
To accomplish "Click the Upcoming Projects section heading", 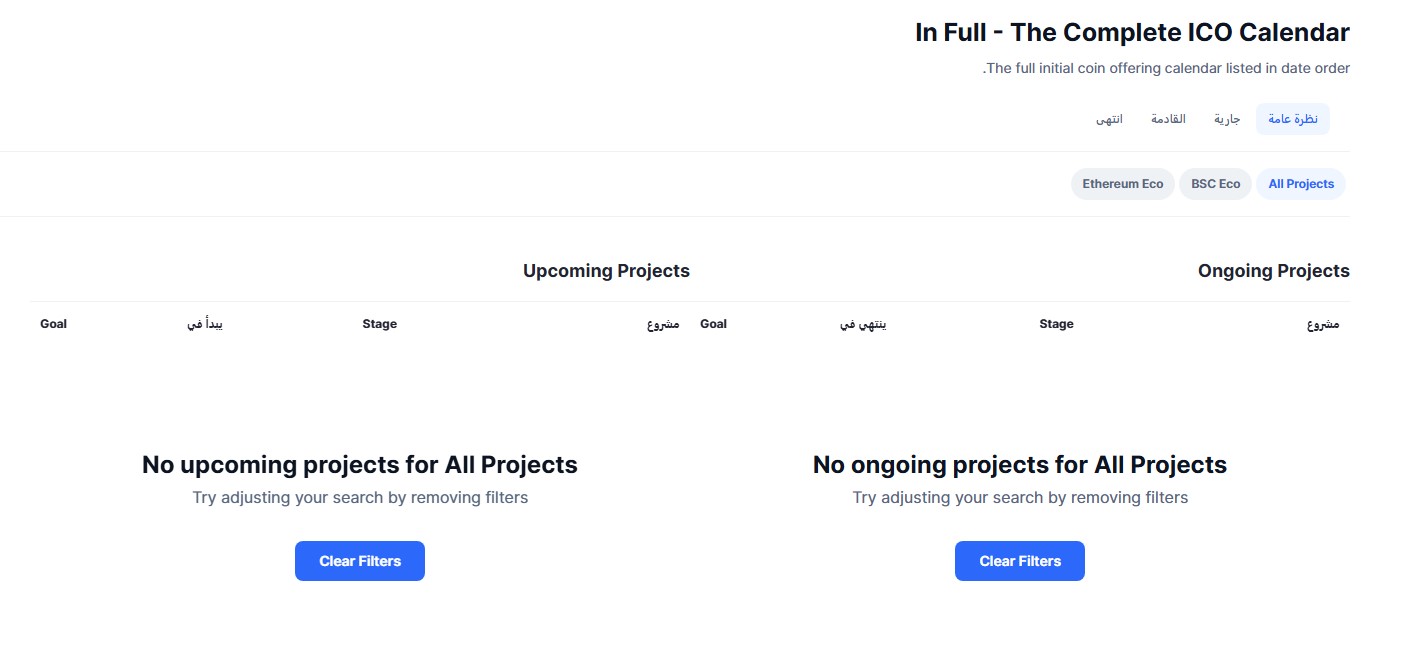I will pyautogui.click(x=606, y=271).
